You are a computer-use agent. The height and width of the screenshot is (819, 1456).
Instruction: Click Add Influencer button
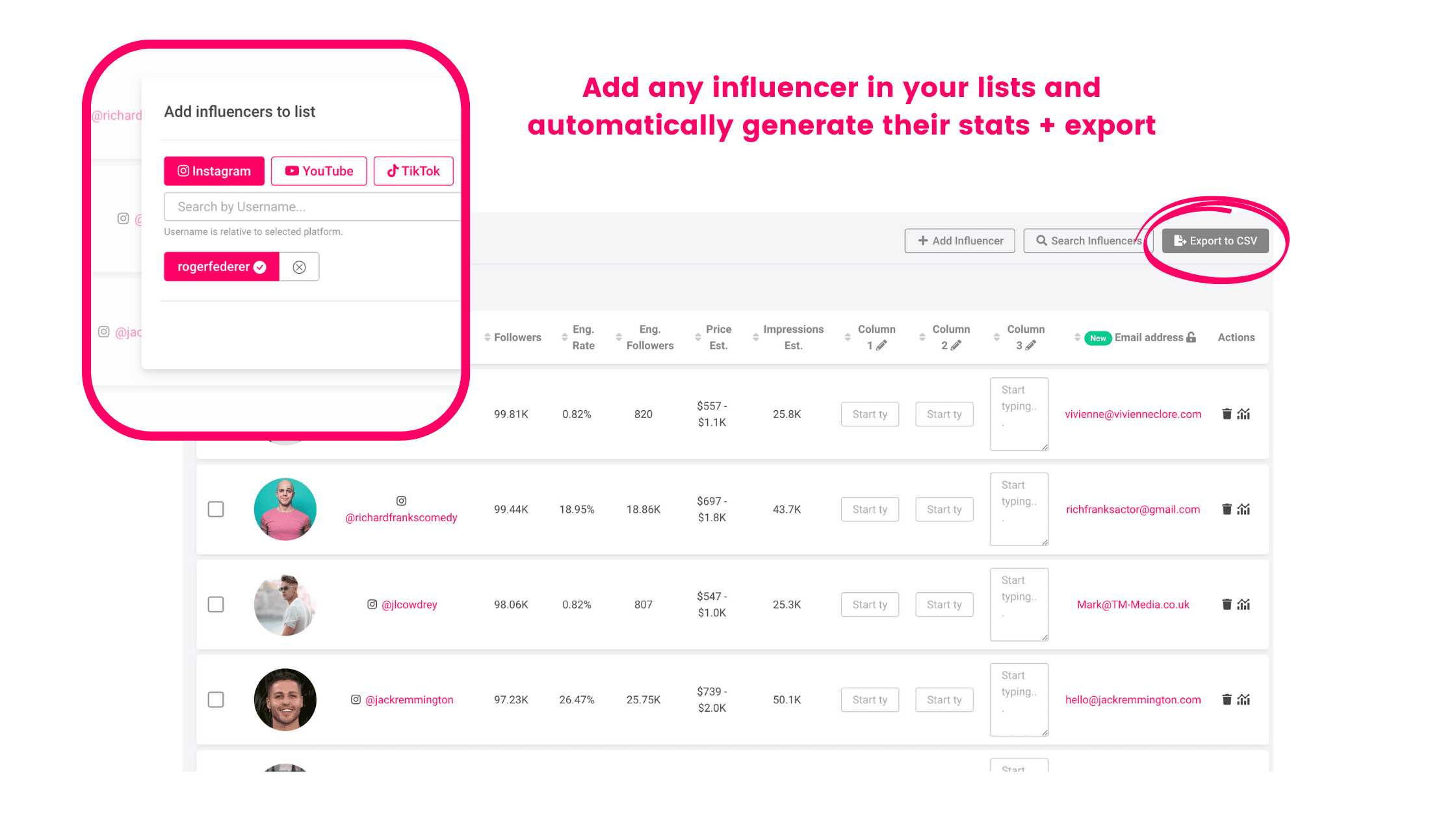960,239
